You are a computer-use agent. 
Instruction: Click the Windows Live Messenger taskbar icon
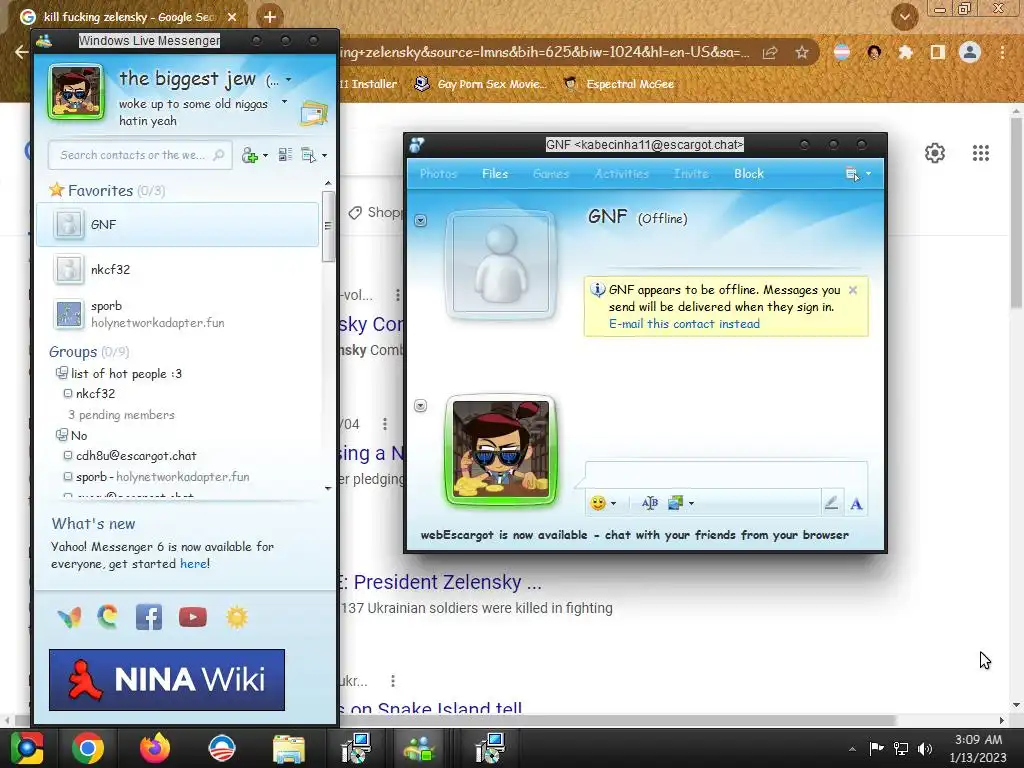420,748
